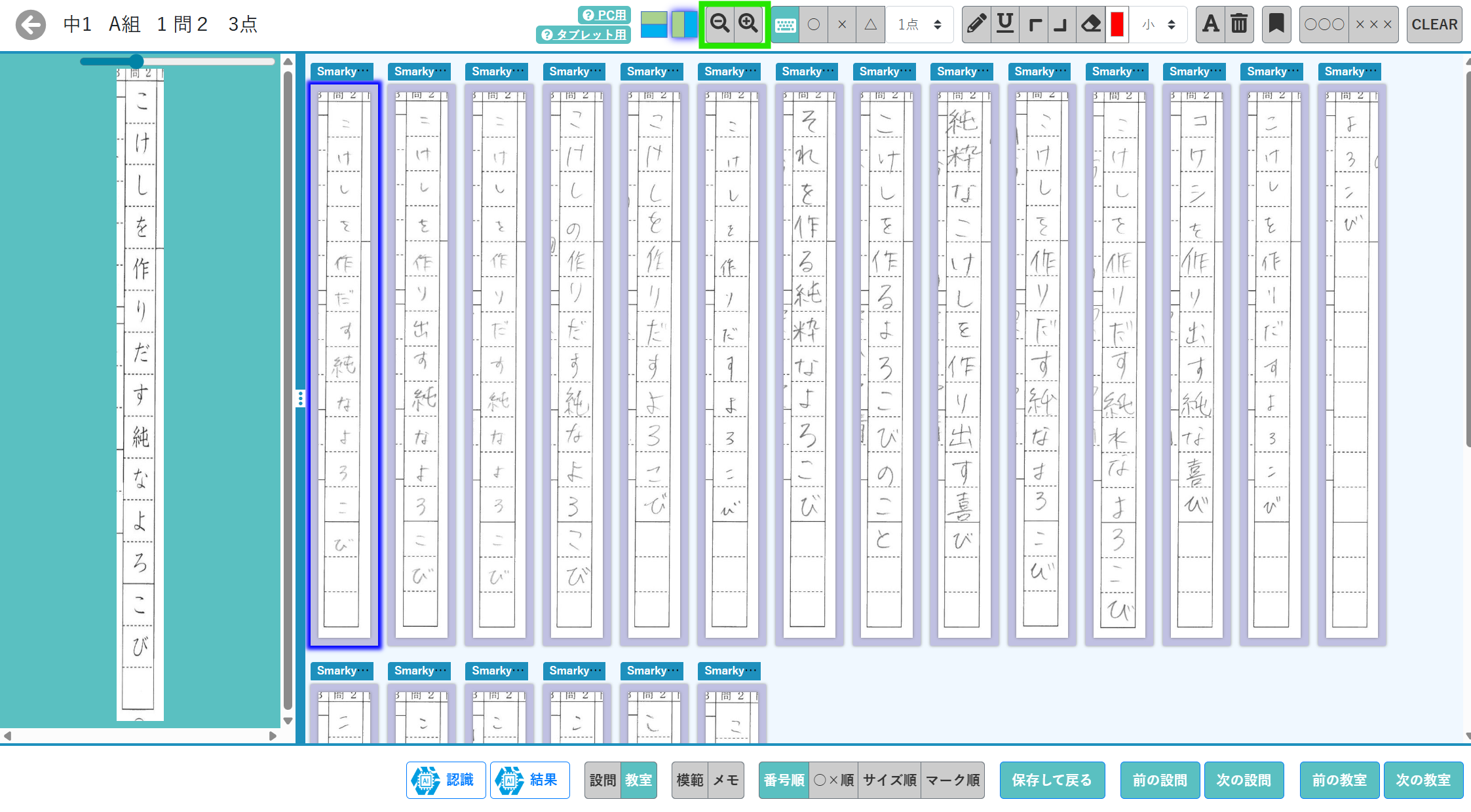Click the back arrow icon
Image resolution: width=1471 pixels, height=812 pixels.
pyautogui.click(x=31, y=25)
